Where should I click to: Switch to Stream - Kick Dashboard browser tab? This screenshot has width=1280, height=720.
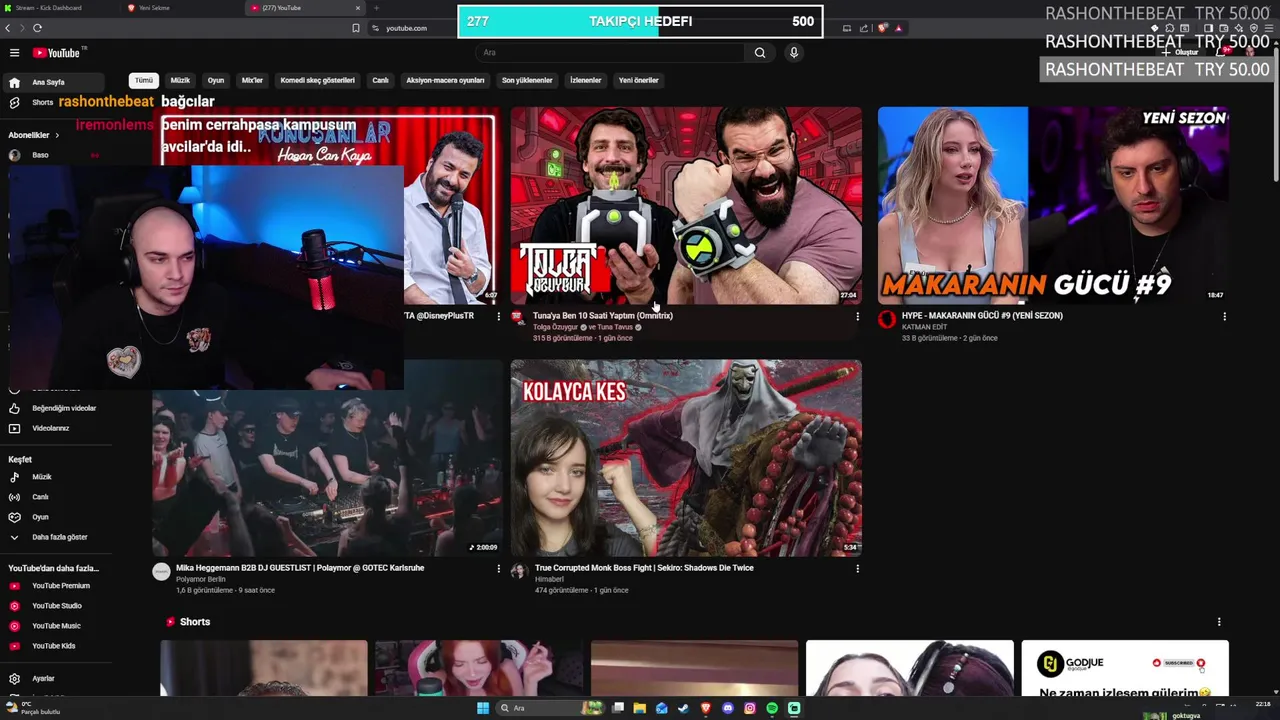58,8
